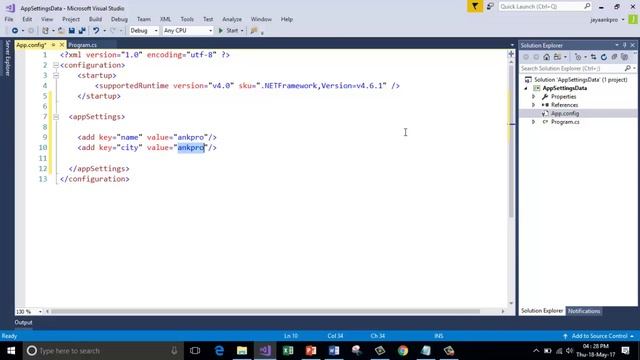
Task: Click the Solution Explorer bottom tab
Action: click(542, 311)
